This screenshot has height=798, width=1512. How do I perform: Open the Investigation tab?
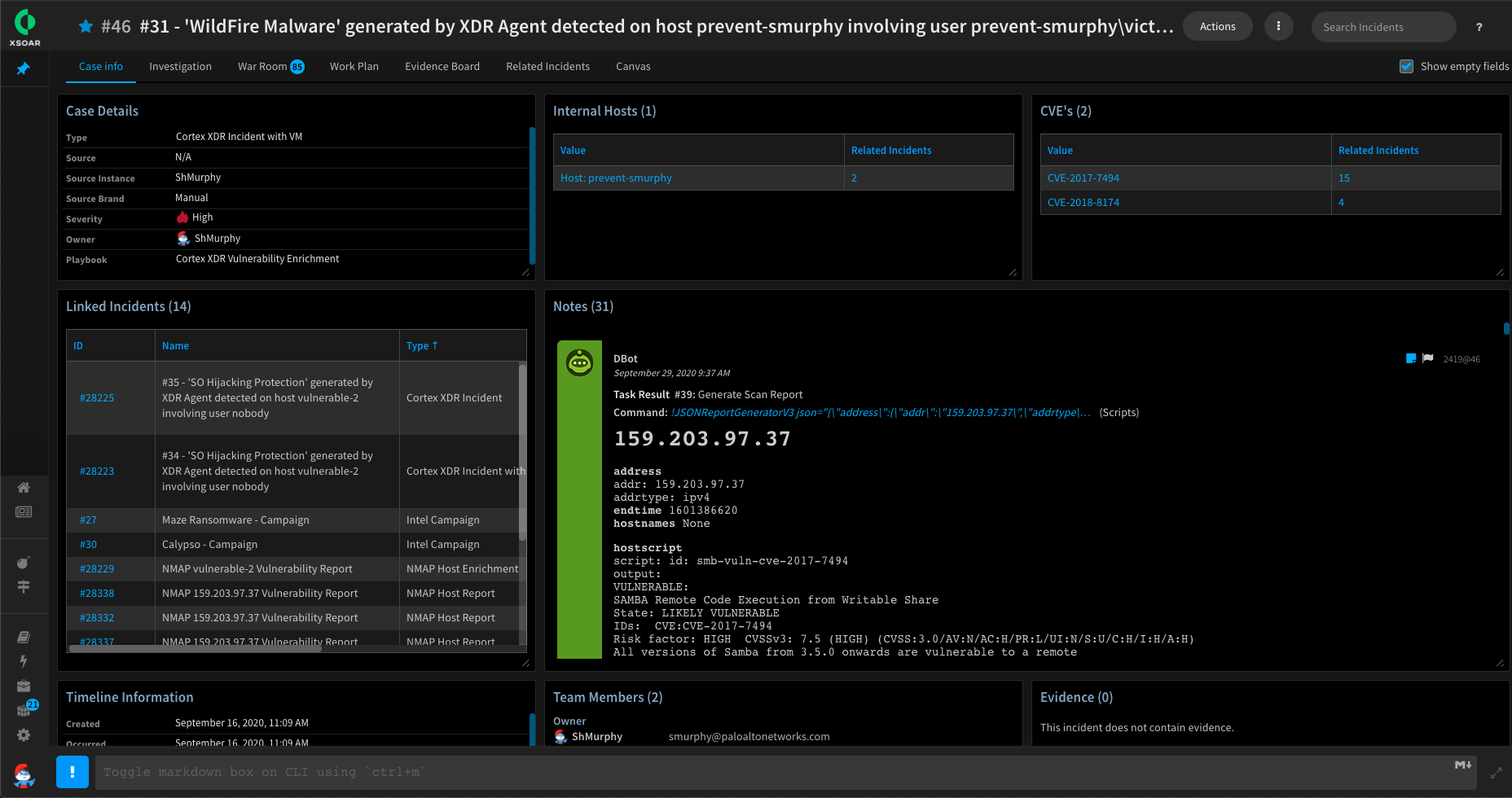180,67
